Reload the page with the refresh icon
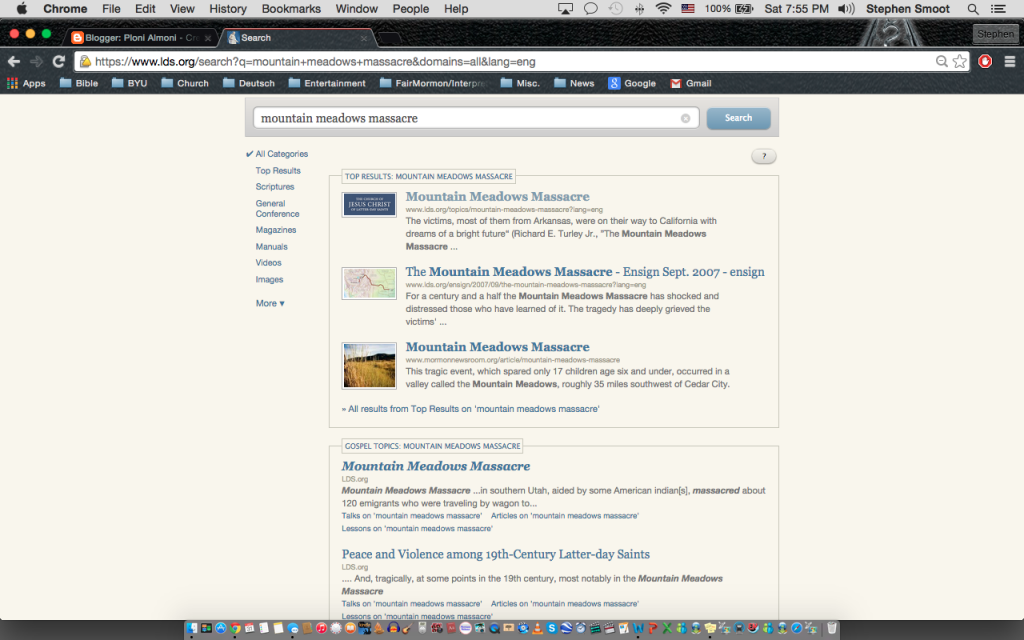 click(59, 61)
